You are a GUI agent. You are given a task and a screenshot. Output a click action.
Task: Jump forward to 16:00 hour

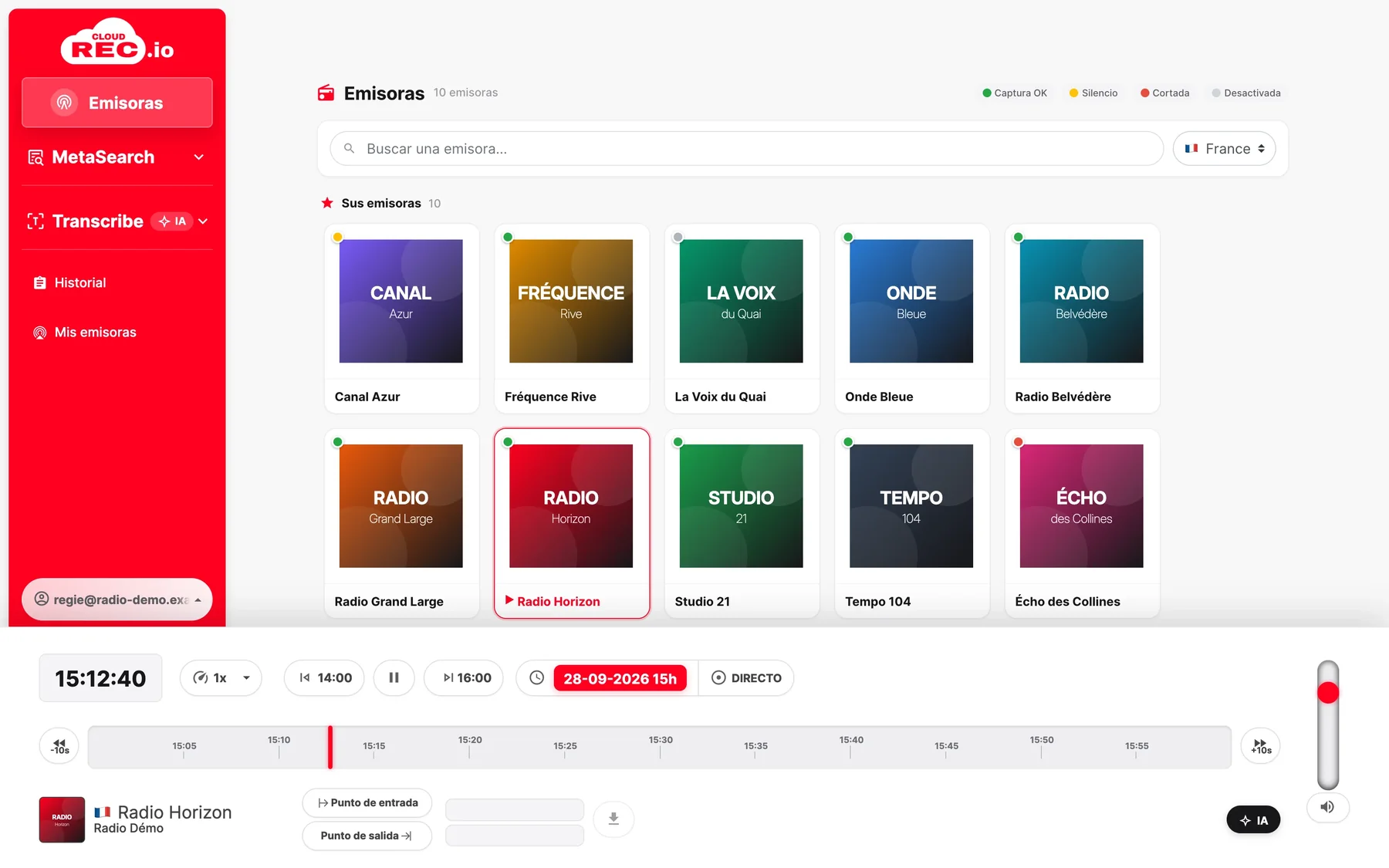[464, 678]
